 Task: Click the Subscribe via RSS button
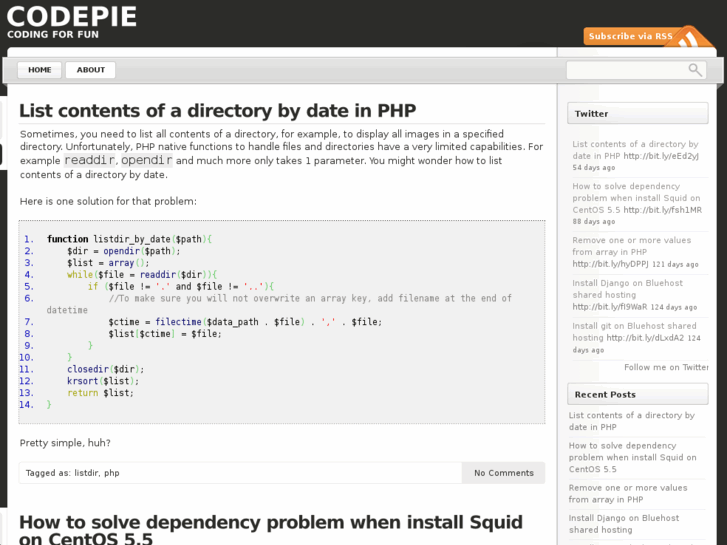pos(630,36)
